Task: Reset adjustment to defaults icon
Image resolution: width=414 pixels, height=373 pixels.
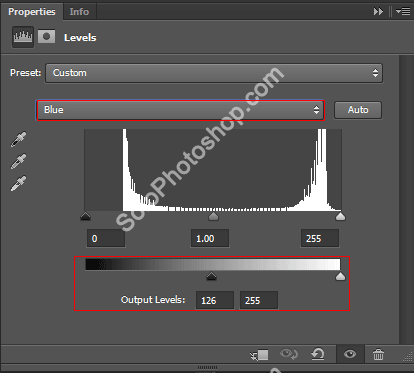Action: pyautogui.click(x=318, y=354)
